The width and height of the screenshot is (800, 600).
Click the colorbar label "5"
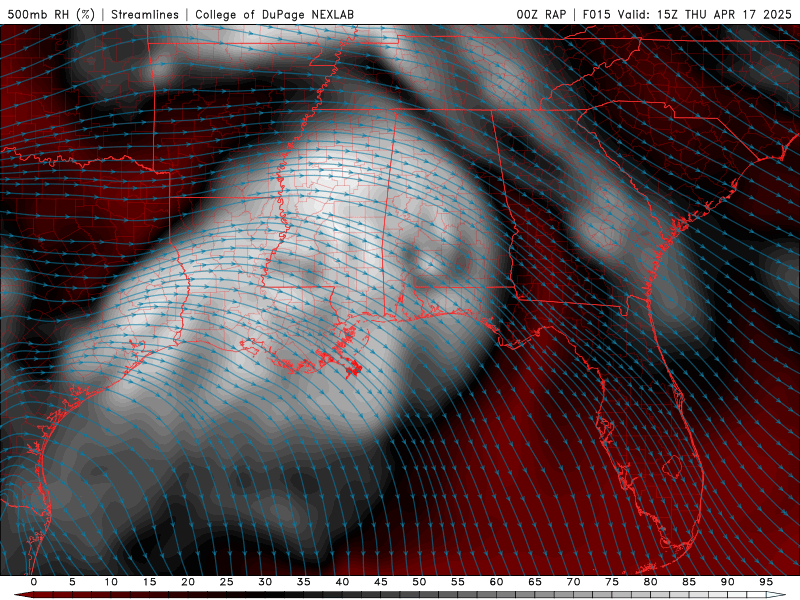coord(72,582)
